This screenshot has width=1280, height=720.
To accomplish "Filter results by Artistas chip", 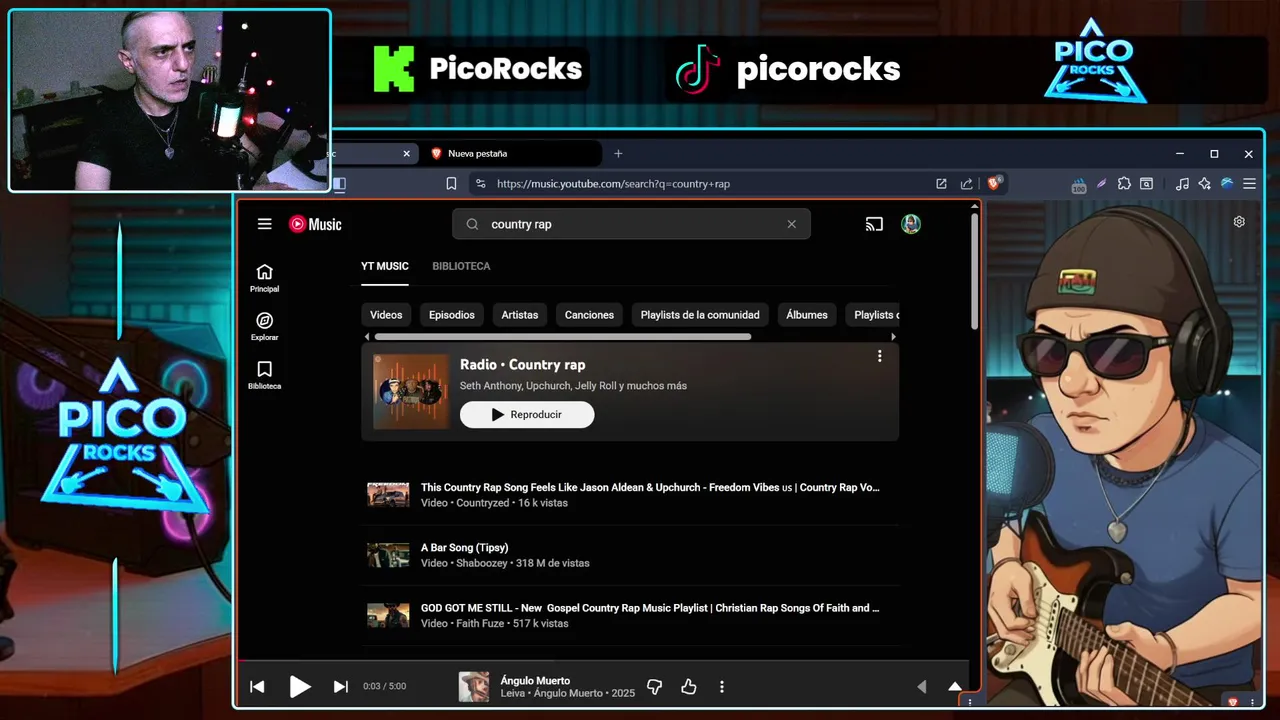I will point(520,315).
